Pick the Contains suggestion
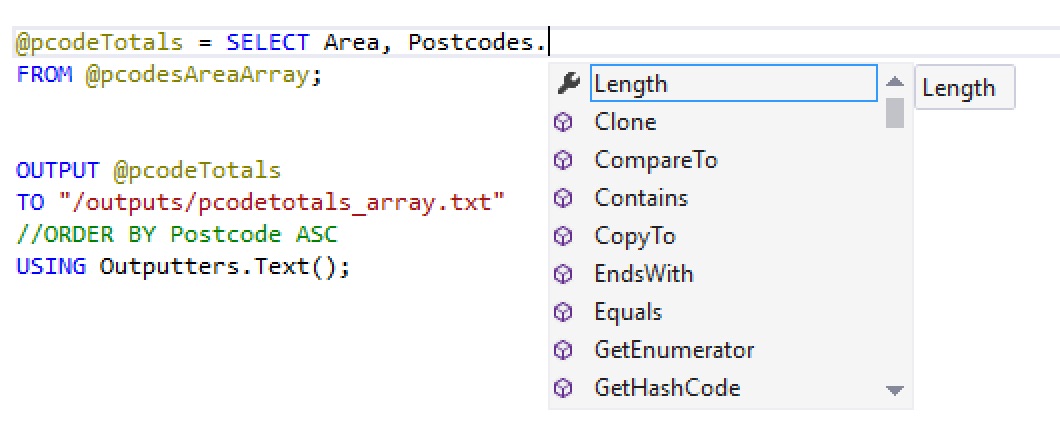The width and height of the screenshot is (1060, 446). tap(641, 198)
